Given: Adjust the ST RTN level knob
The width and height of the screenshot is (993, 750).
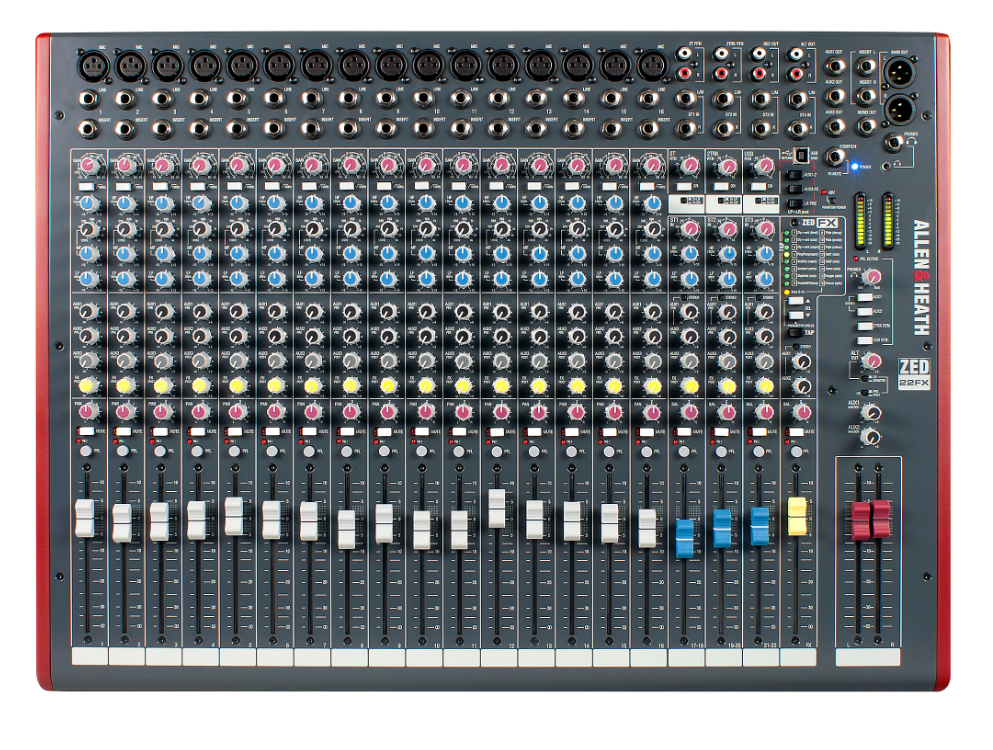Looking at the screenshot, I should [x=689, y=167].
